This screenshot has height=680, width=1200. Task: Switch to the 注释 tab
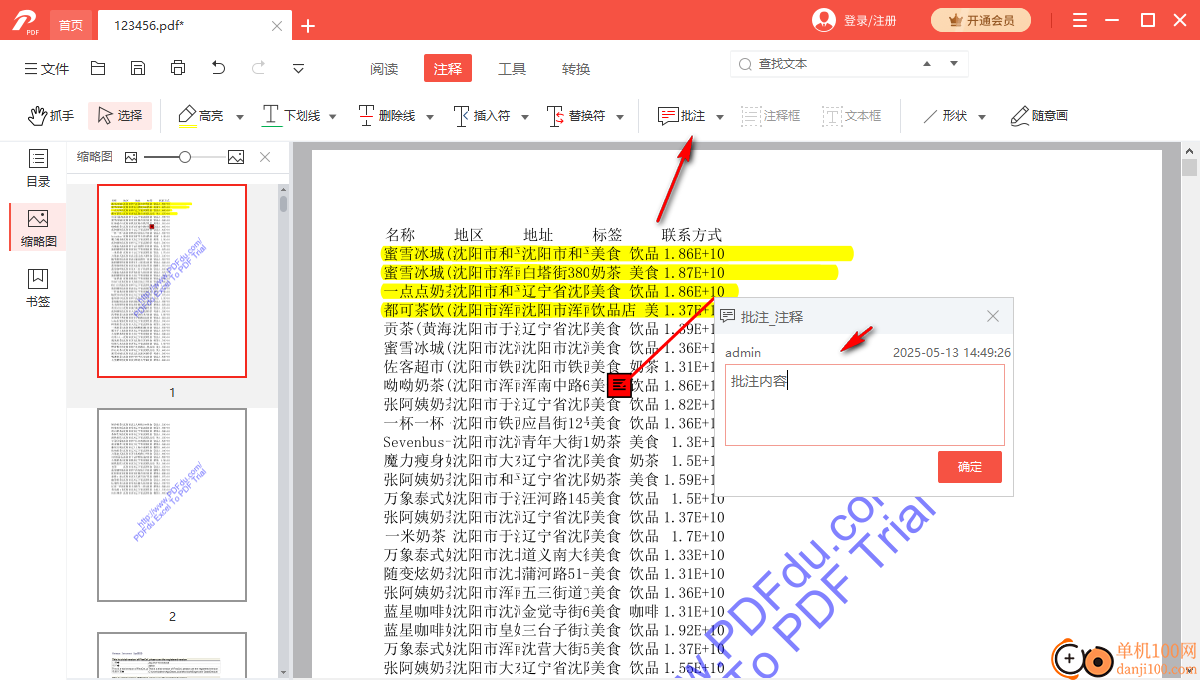point(448,69)
